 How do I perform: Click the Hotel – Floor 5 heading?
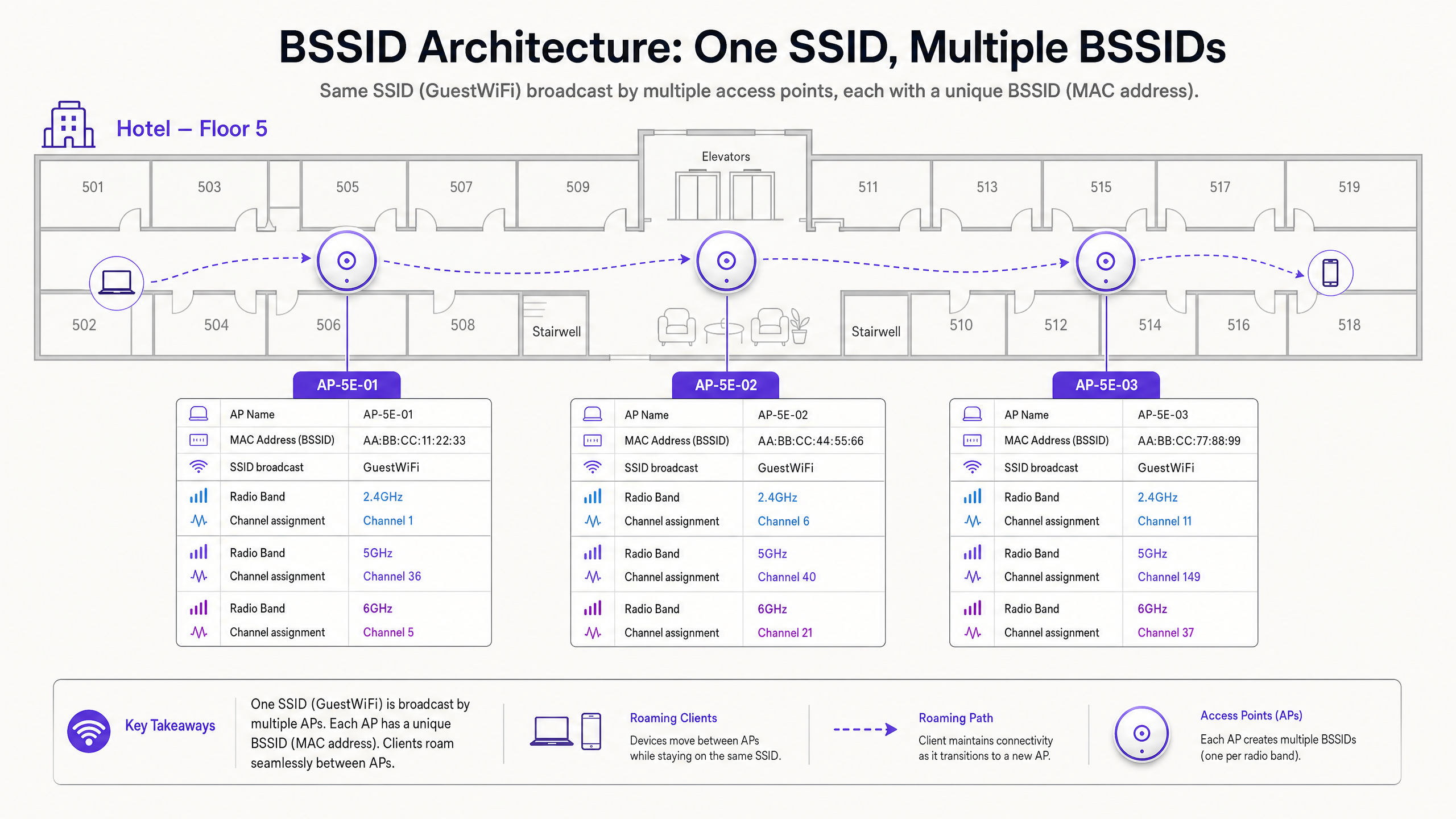192,129
